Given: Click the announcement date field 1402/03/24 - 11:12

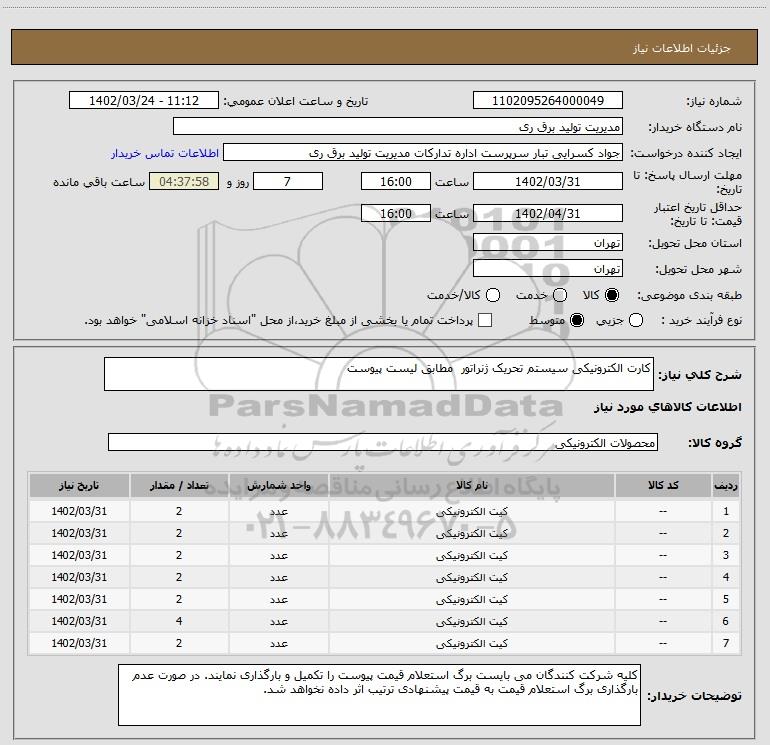Looking at the screenshot, I should click(x=144, y=100).
